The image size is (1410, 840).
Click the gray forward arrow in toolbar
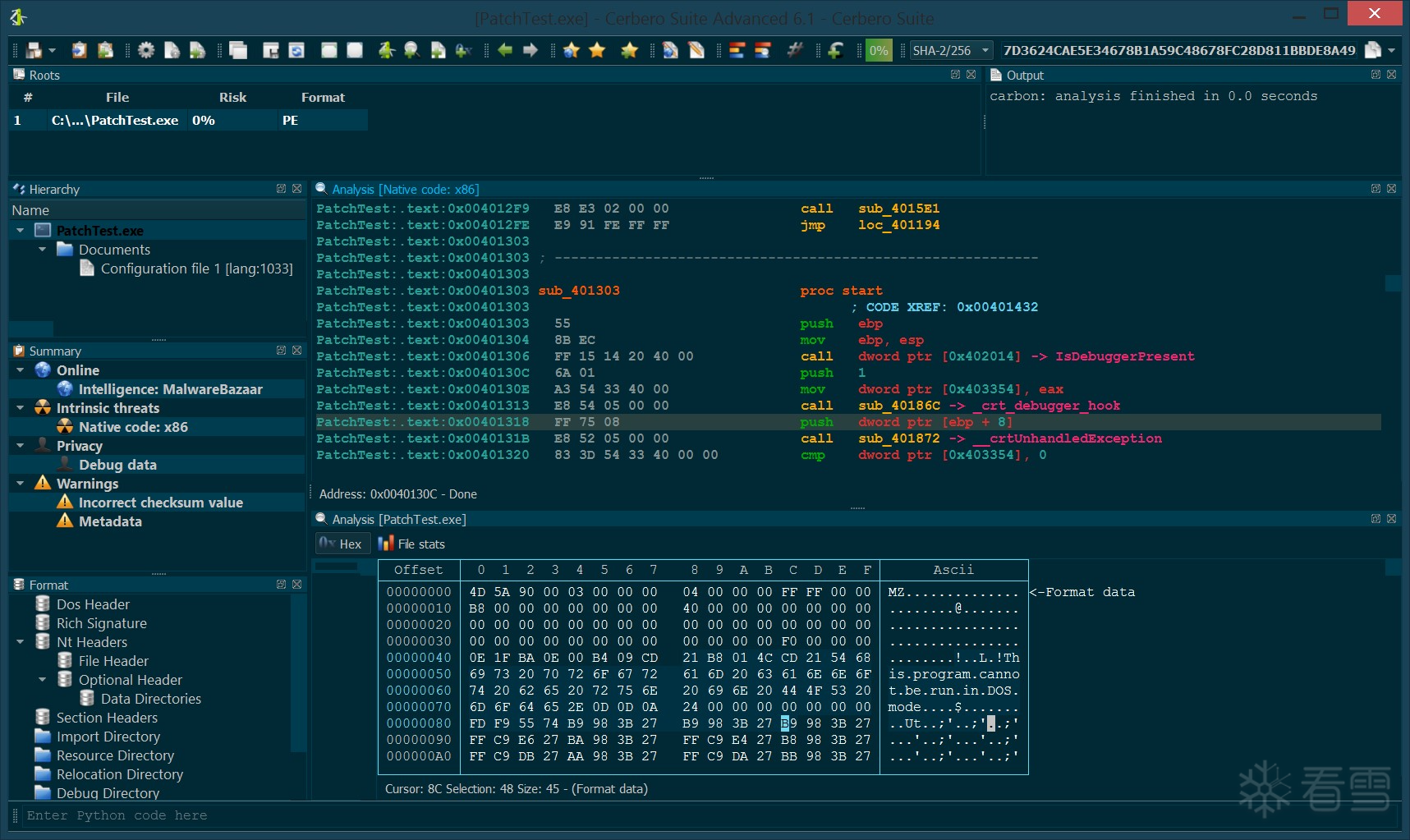pyautogui.click(x=530, y=50)
